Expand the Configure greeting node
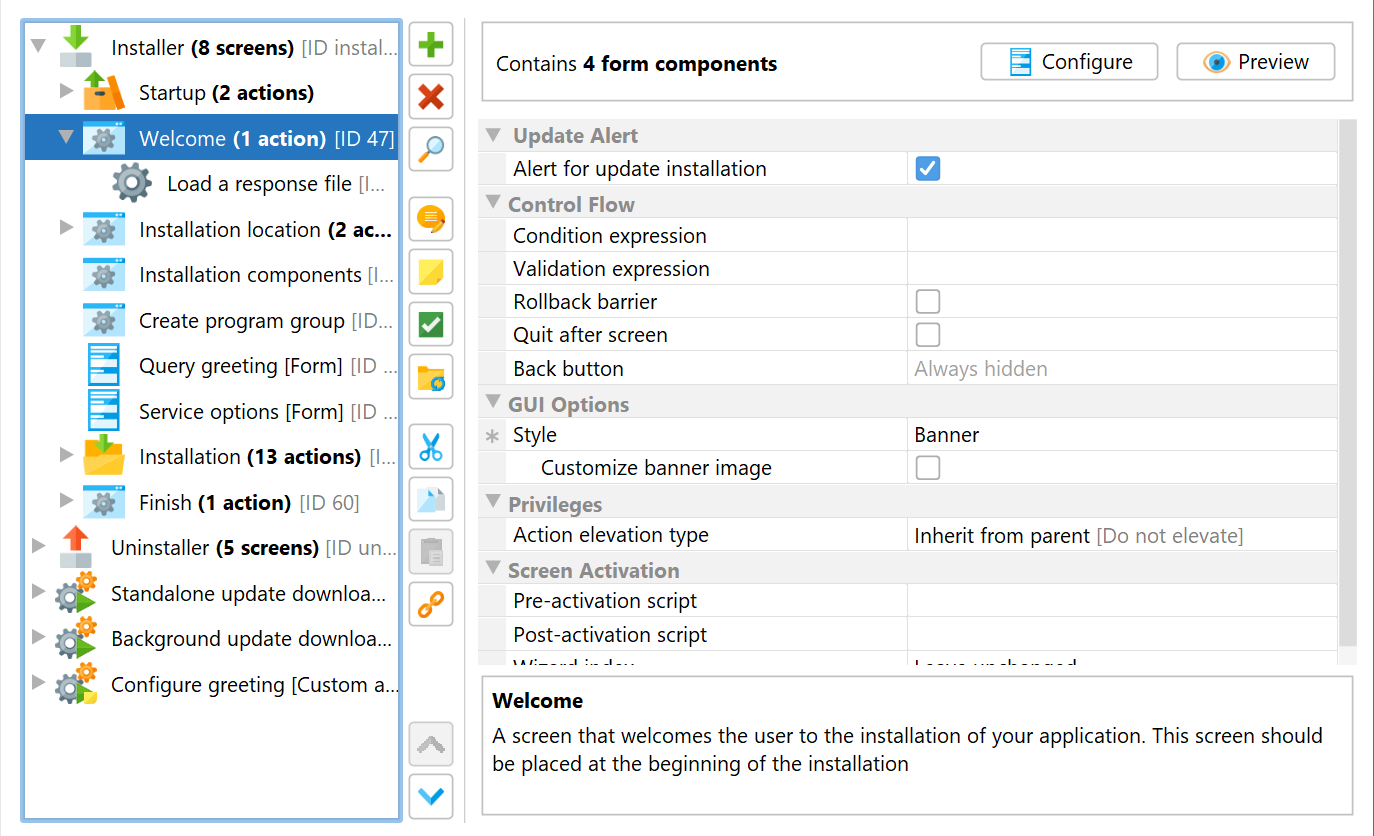Viewport: 1374px width, 836px height. [x=38, y=682]
